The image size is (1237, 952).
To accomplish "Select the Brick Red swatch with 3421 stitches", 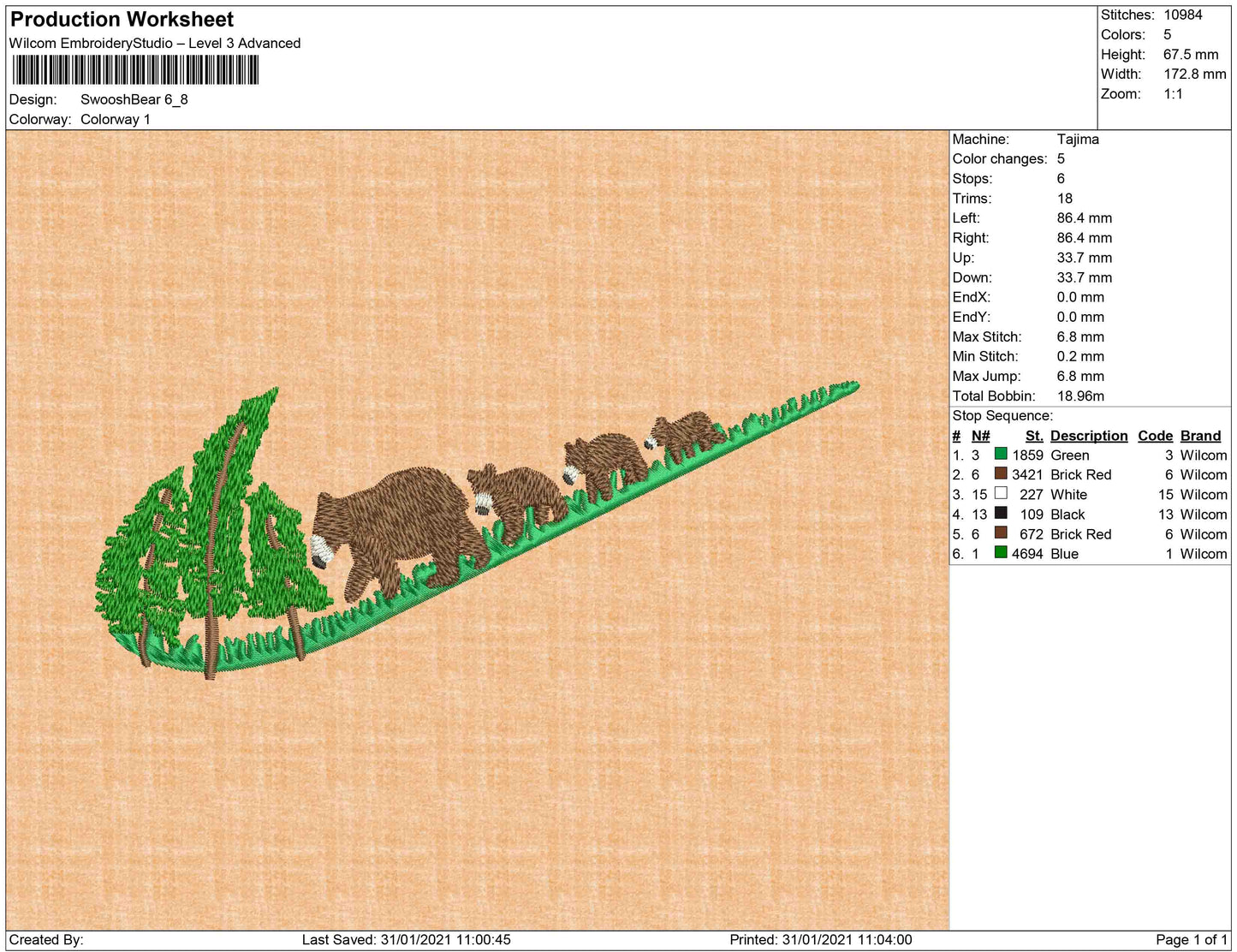I will pyautogui.click(x=1001, y=473).
